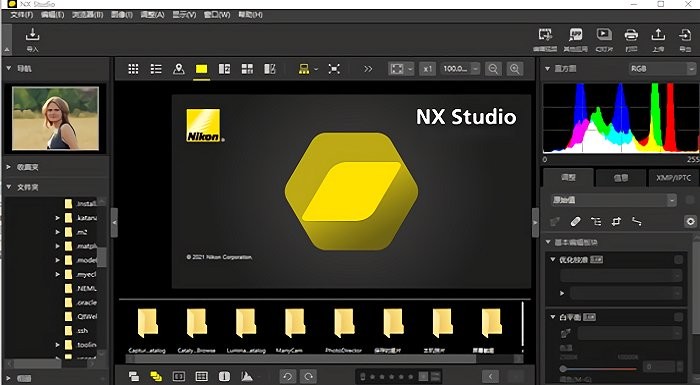
Task: Open the map view with the pin icon
Action: coord(179,69)
